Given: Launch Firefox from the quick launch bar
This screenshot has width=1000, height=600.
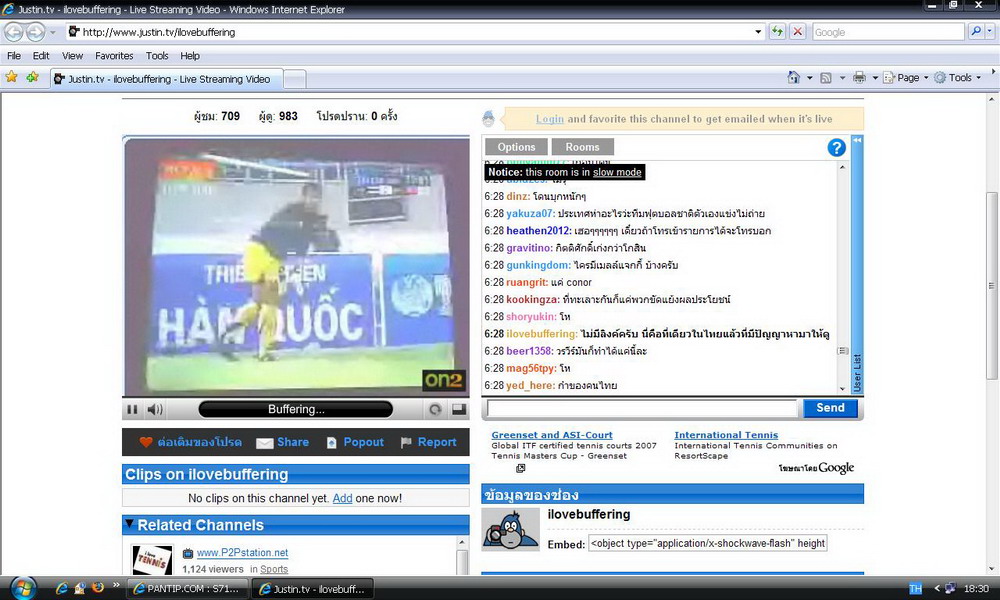Looking at the screenshot, I should tap(98, 587).
